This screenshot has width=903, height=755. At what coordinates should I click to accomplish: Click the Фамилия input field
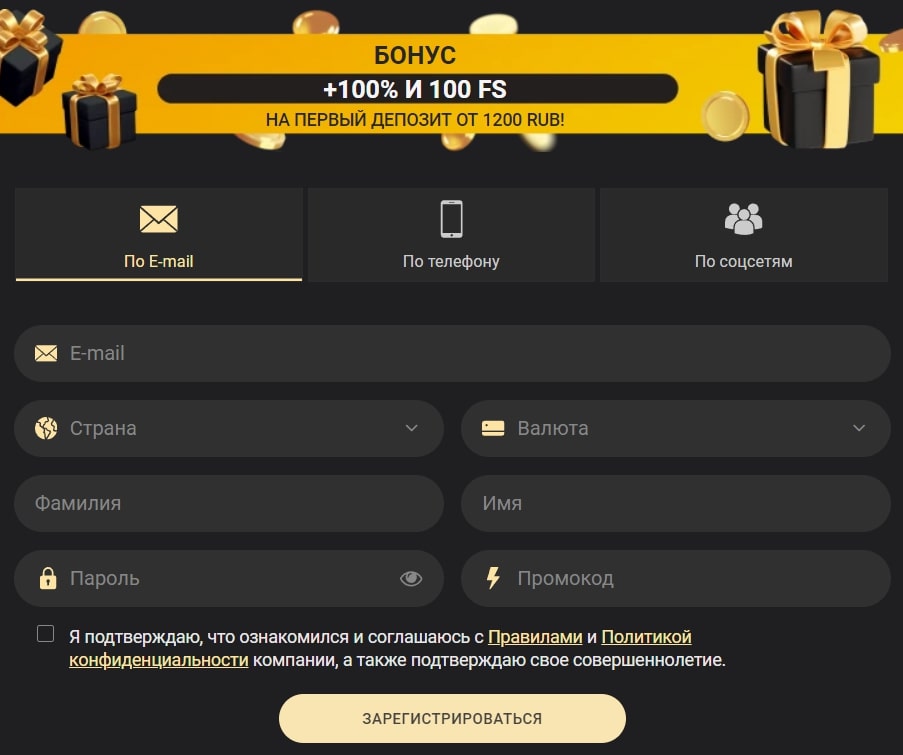[229, 503]
